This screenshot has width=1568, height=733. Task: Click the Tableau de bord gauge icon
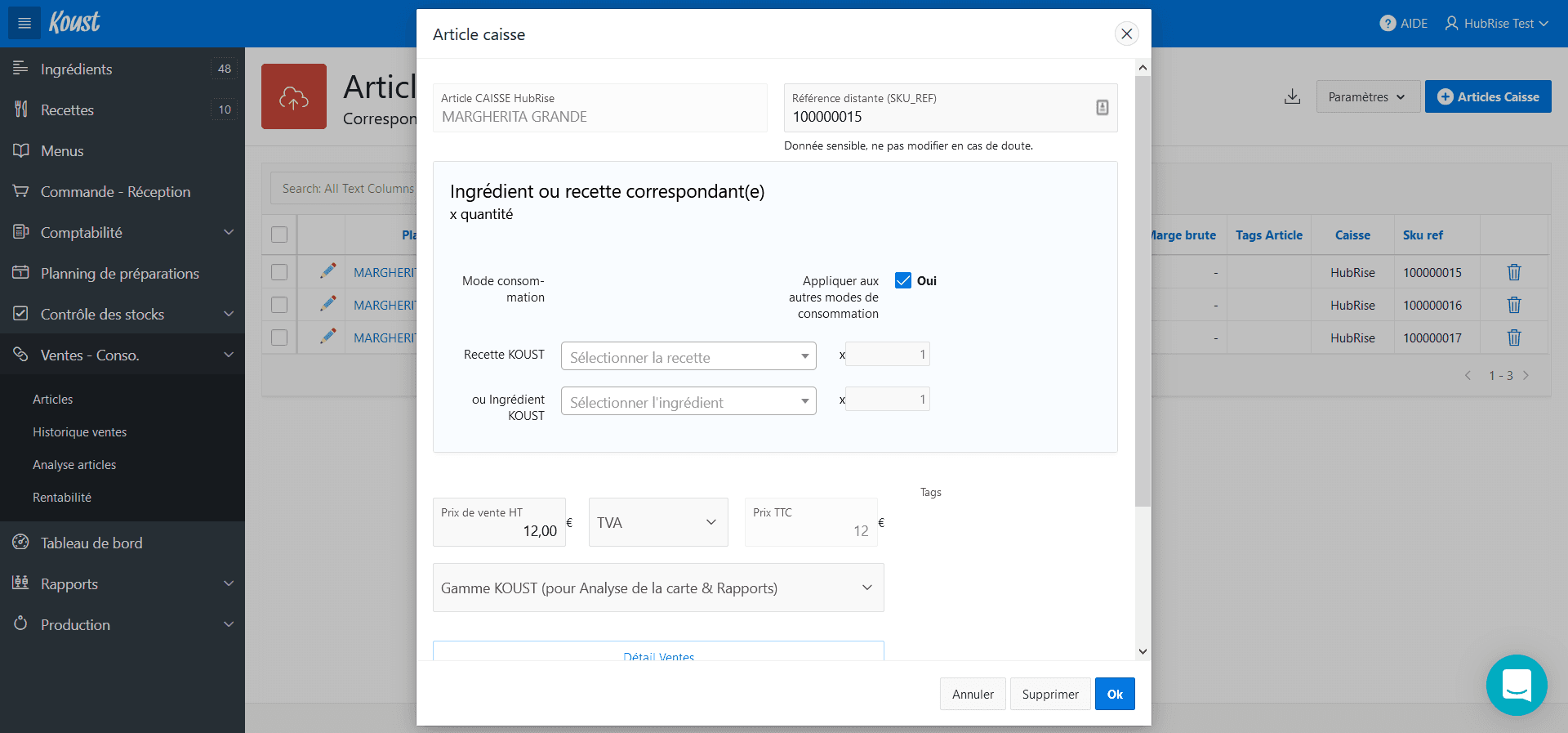pos(20,542)
